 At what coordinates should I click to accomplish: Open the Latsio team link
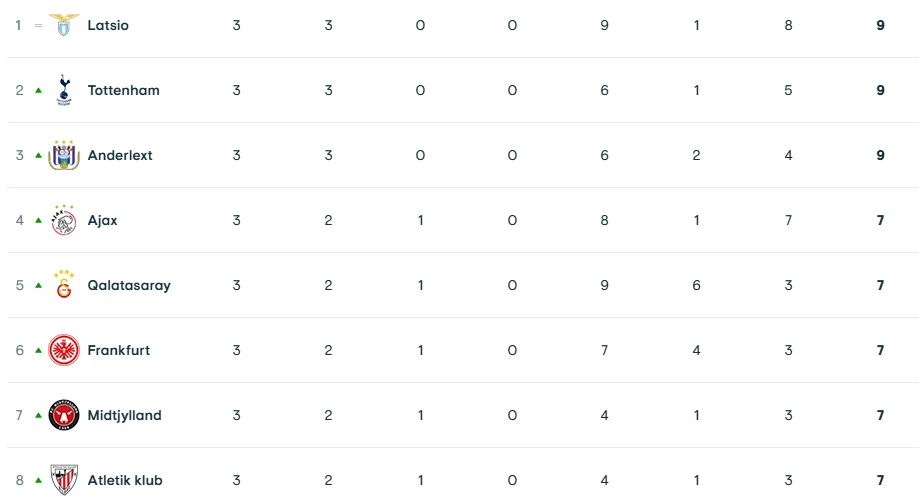coord(108,25)
